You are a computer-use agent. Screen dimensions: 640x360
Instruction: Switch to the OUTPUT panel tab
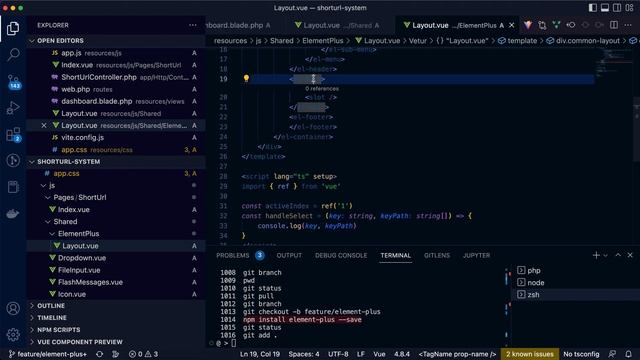tap(289, 256)
